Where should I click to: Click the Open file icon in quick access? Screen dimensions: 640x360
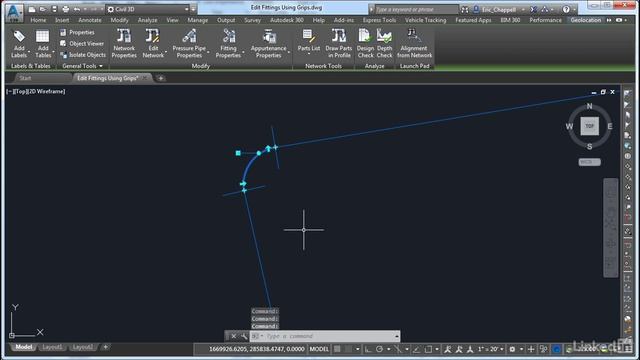point(43,9)
